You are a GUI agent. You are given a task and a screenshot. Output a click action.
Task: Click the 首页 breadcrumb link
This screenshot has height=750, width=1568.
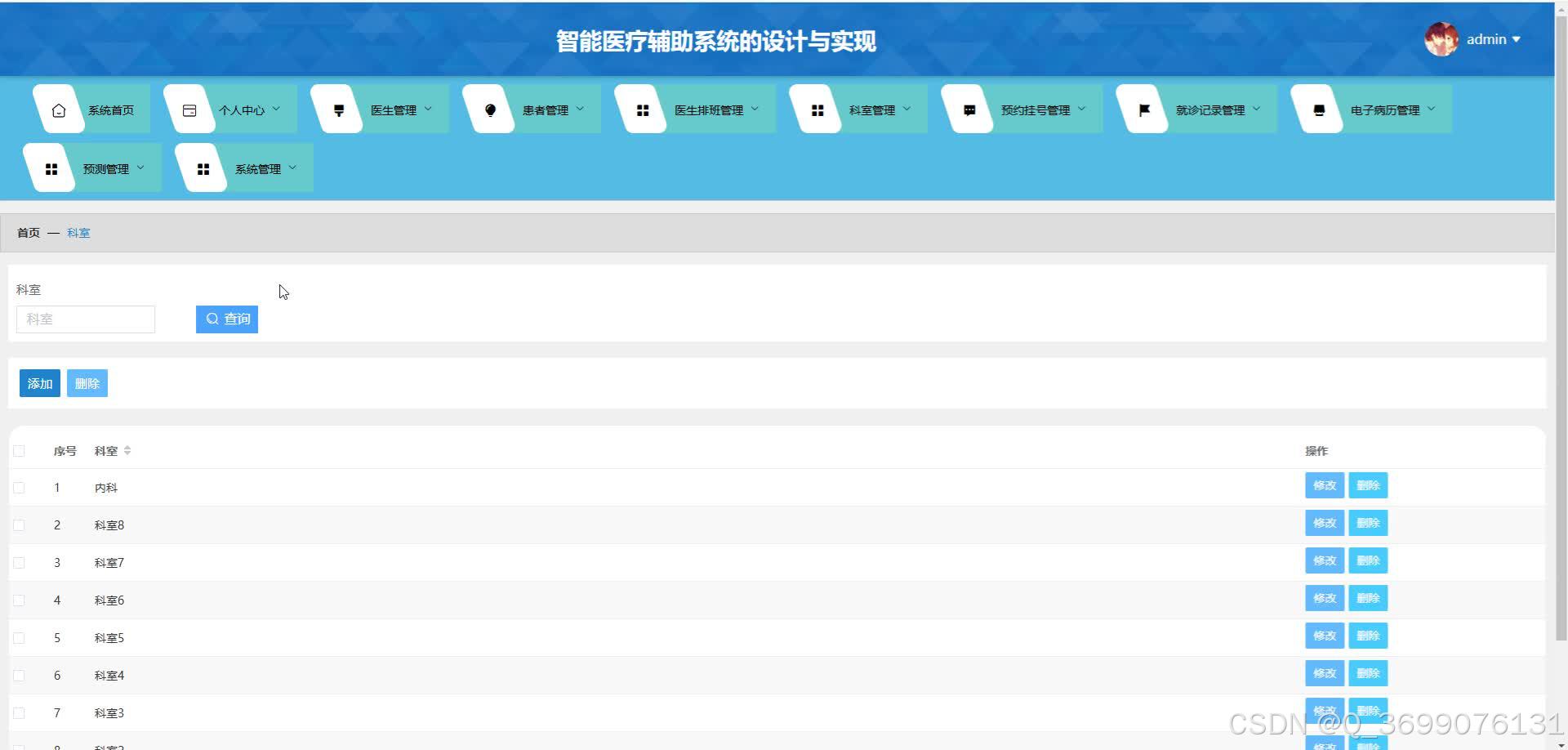[29, 233]
